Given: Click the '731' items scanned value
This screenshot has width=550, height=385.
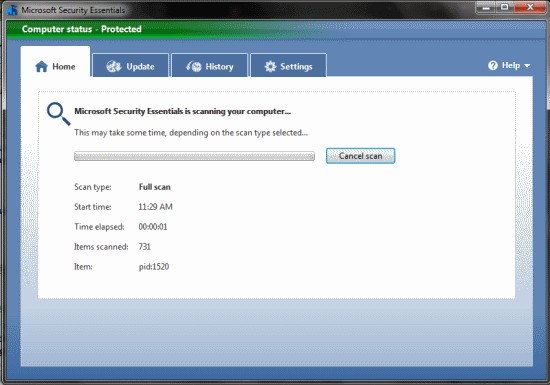Looking at the screenshot, I should pyautogui.click(x=145, y=247).
